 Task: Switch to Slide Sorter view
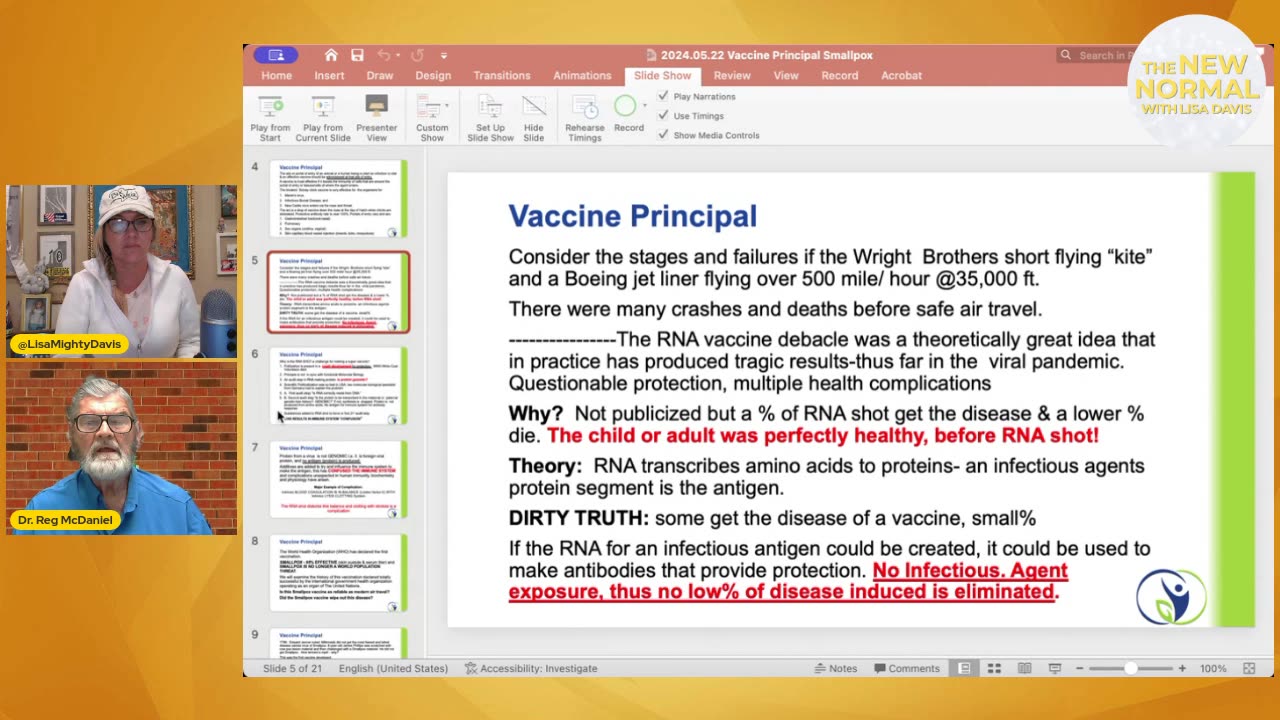coord(994,668)
